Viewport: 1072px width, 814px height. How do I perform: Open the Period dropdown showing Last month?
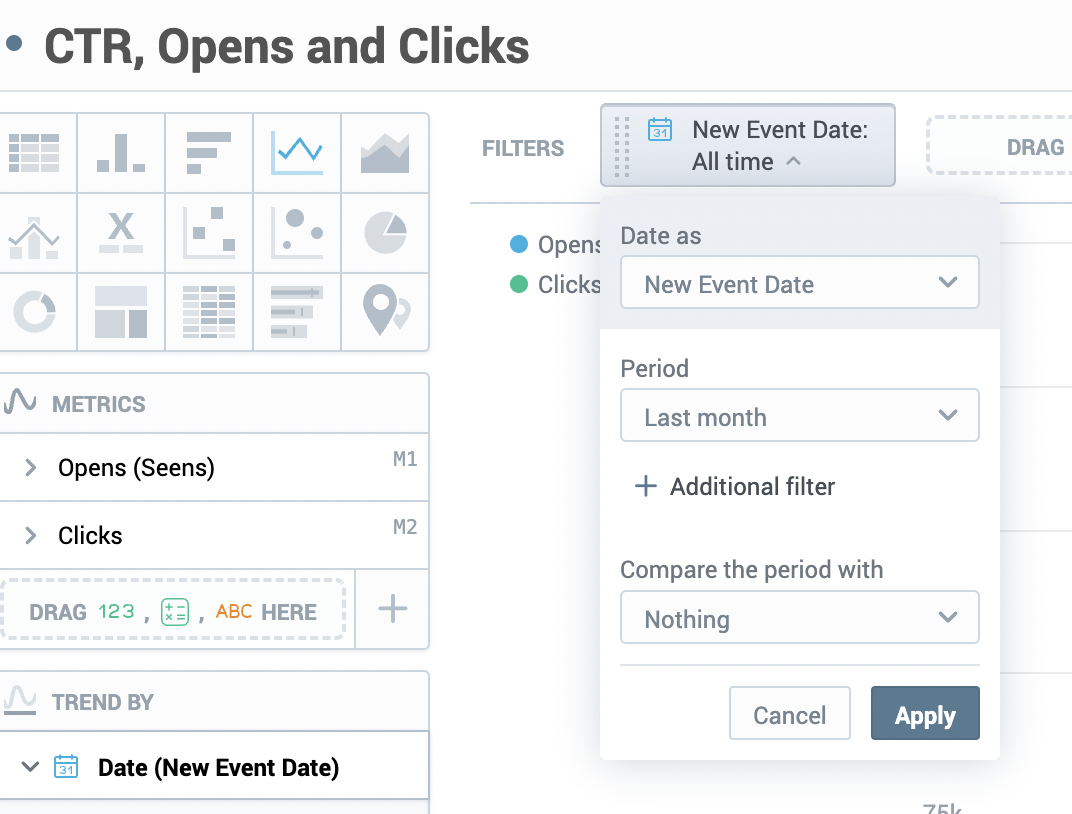(x=799, y=417)
